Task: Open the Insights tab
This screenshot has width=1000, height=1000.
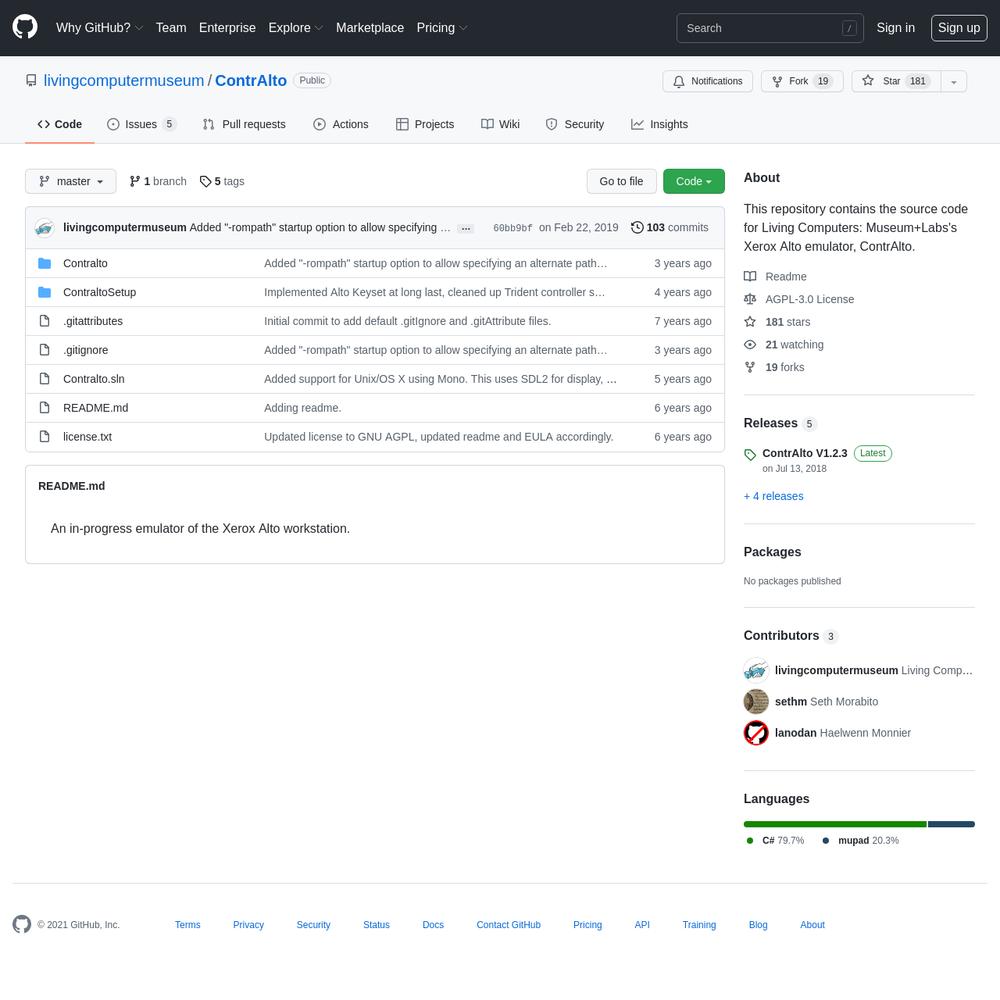Action: 659,124
